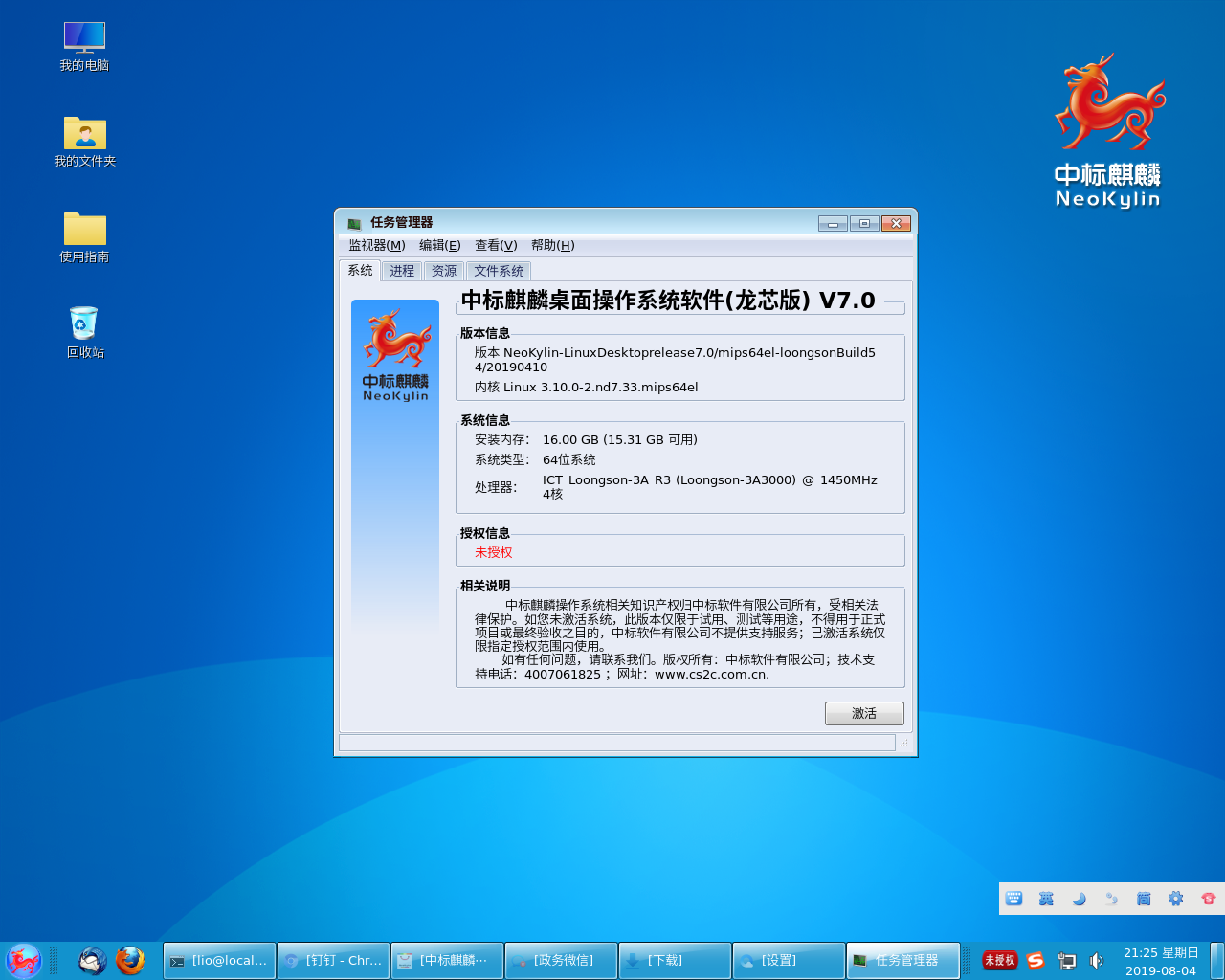The image size is (1225, 980).
Task: Launch Firefox from the taskbar
Action: 130,960
